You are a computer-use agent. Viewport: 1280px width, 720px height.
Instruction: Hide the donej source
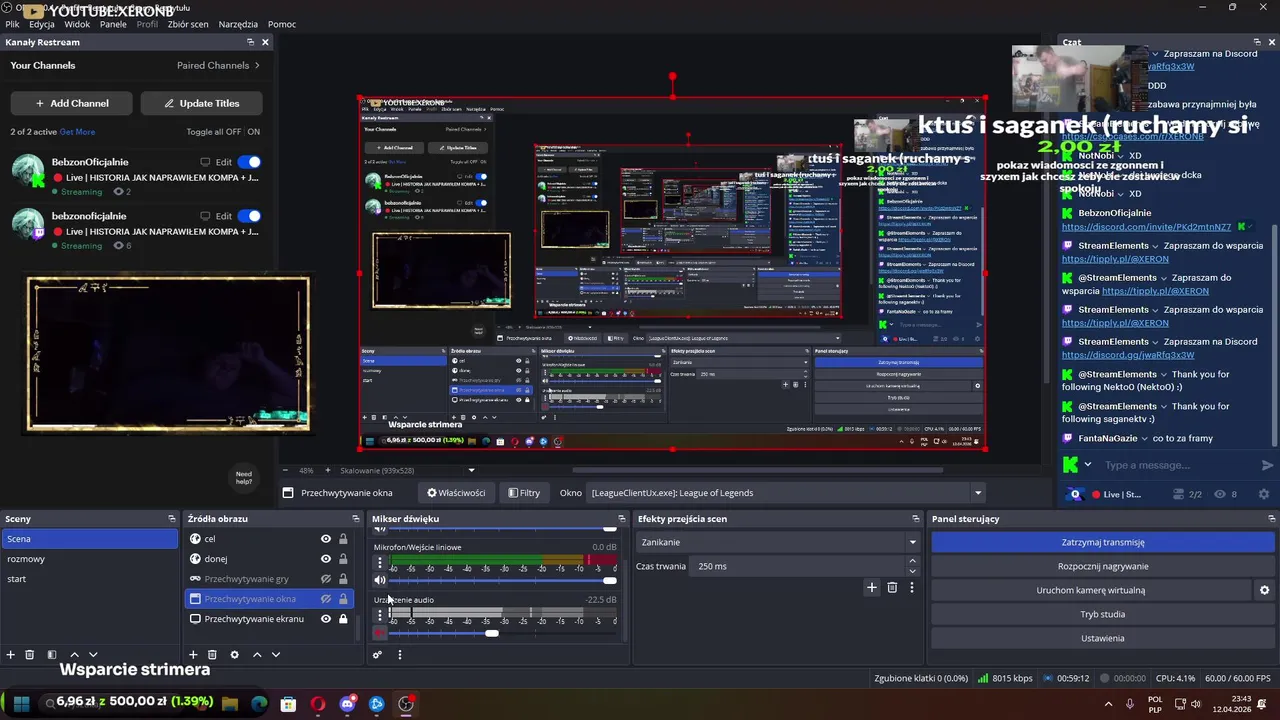pos(325,559)
